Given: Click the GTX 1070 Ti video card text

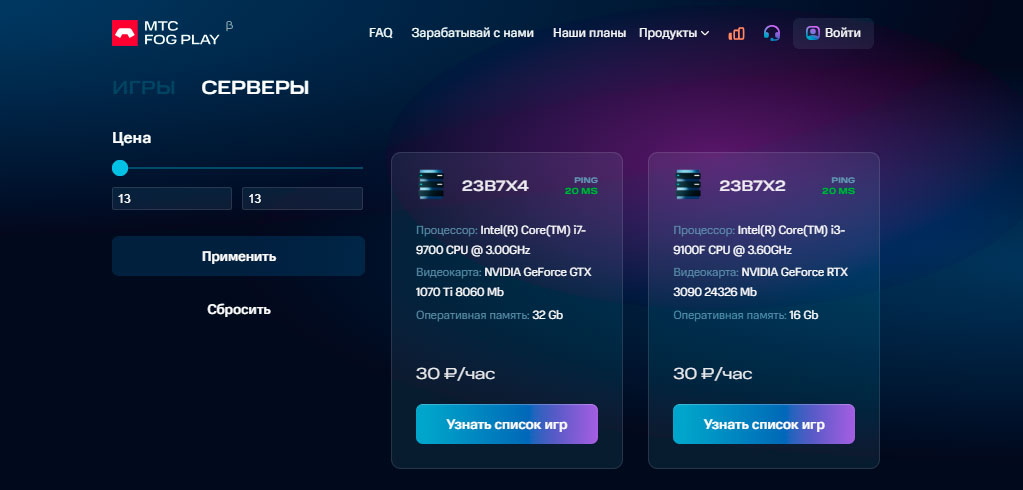Looking at the screenshot, I should pos(504,282).
